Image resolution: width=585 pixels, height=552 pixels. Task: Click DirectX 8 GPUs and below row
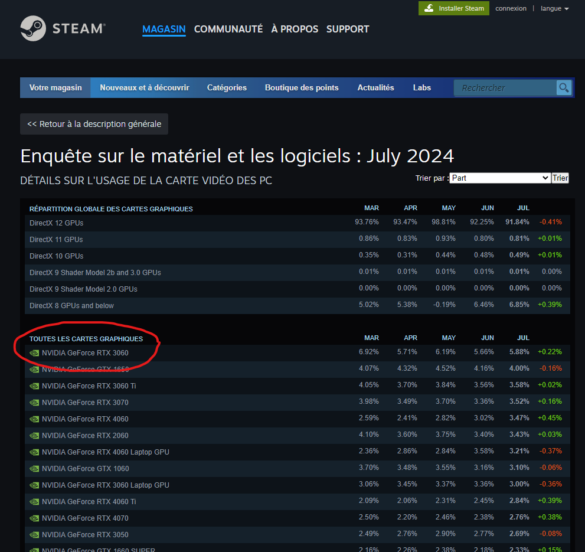pos(297,305)
